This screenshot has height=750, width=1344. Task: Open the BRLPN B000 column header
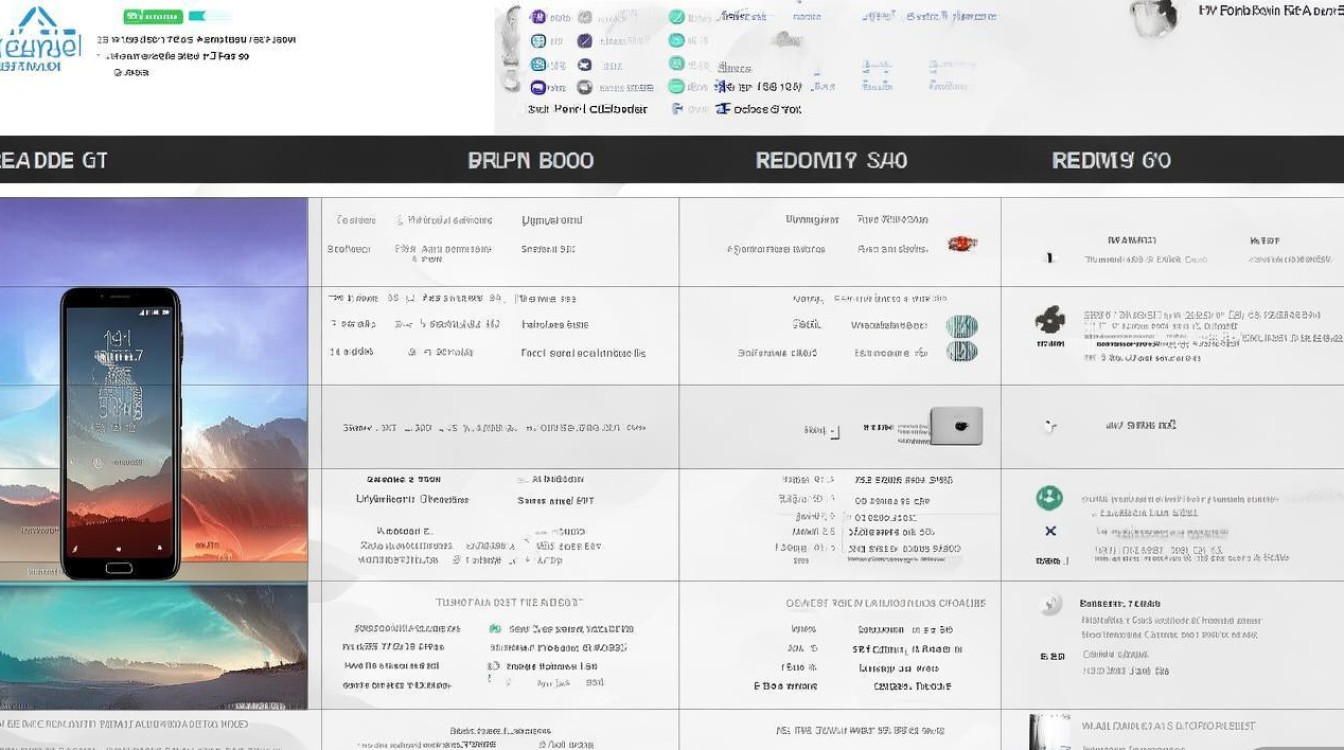(530, 161)
